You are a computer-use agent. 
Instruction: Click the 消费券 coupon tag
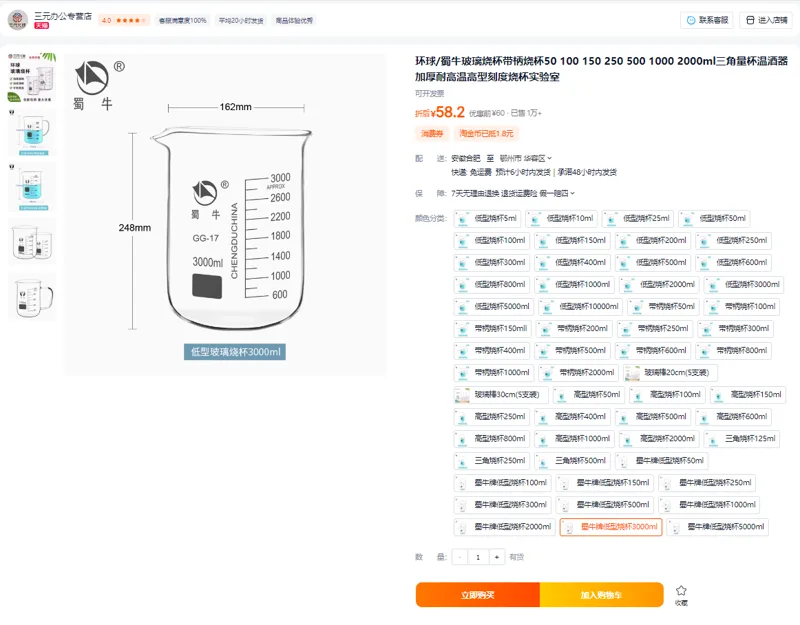(432, 134)
